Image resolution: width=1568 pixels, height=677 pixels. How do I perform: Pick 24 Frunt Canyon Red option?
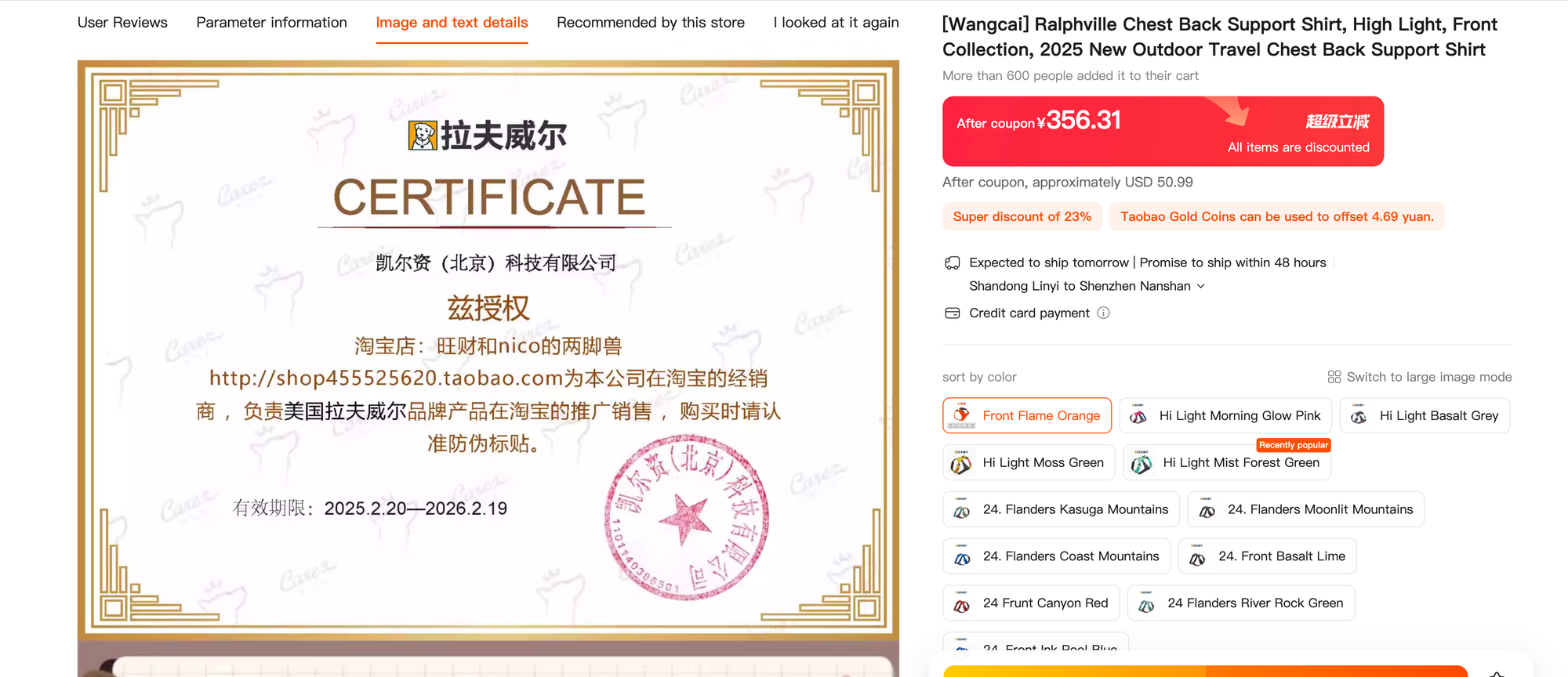(1030, 603)
